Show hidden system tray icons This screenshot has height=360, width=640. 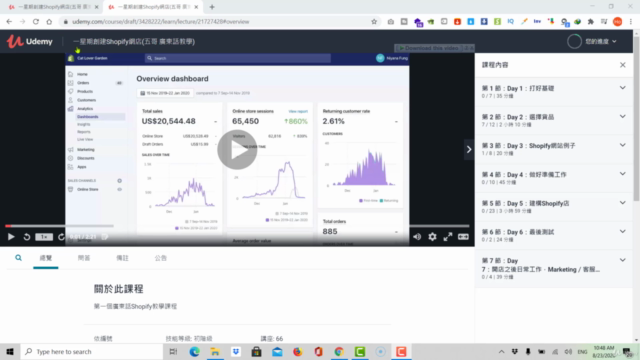click(501, 351)
